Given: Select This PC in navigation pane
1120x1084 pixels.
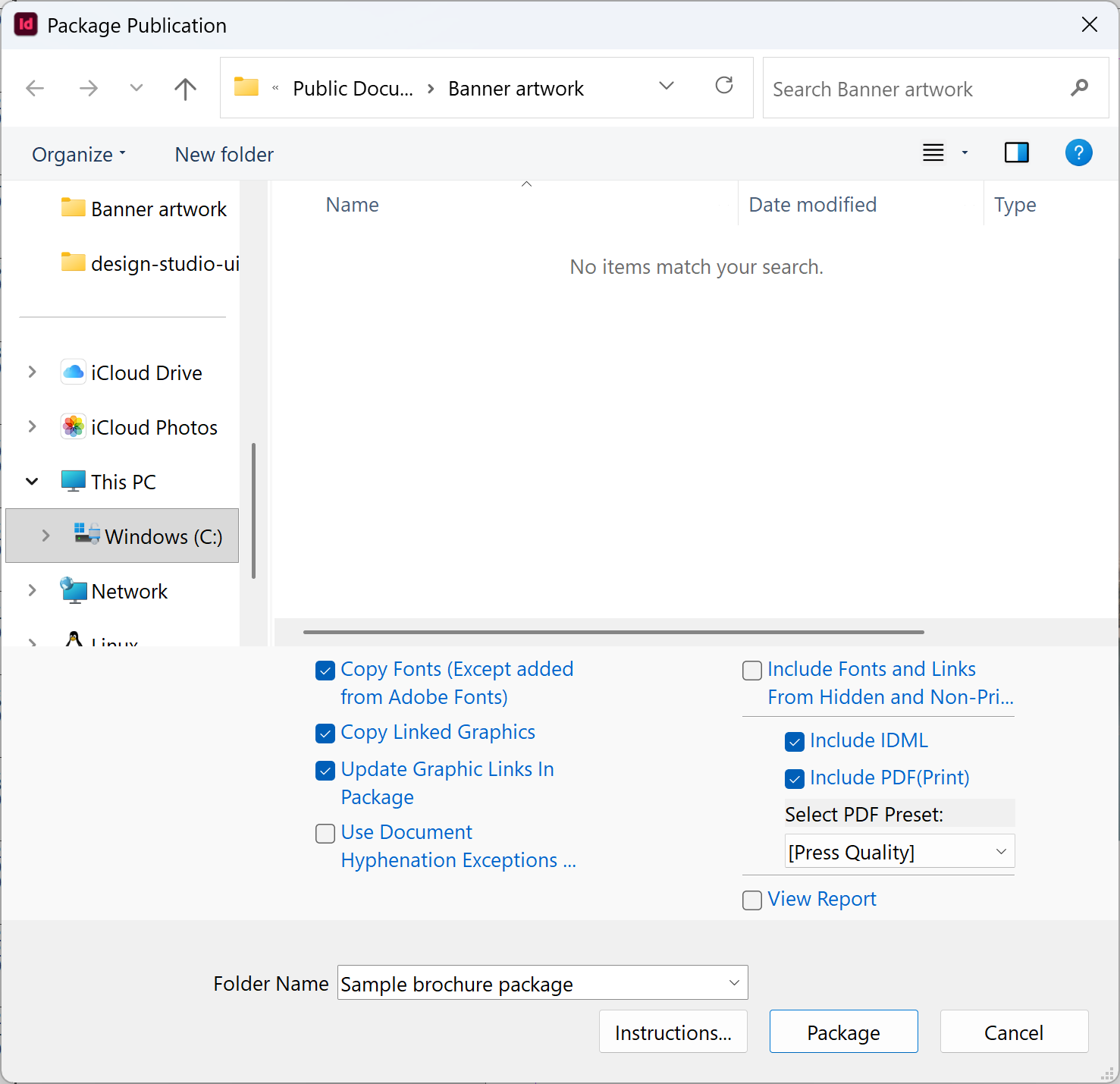Looking at the screenshot, I should [108, 482].
